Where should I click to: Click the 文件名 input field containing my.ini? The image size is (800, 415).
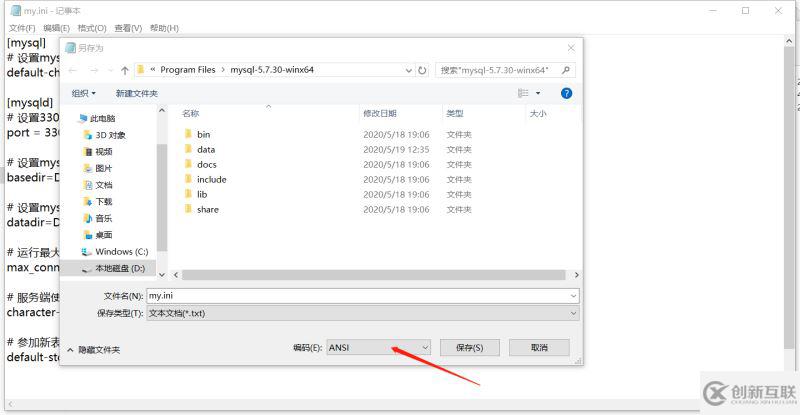[x=363, y=296]
